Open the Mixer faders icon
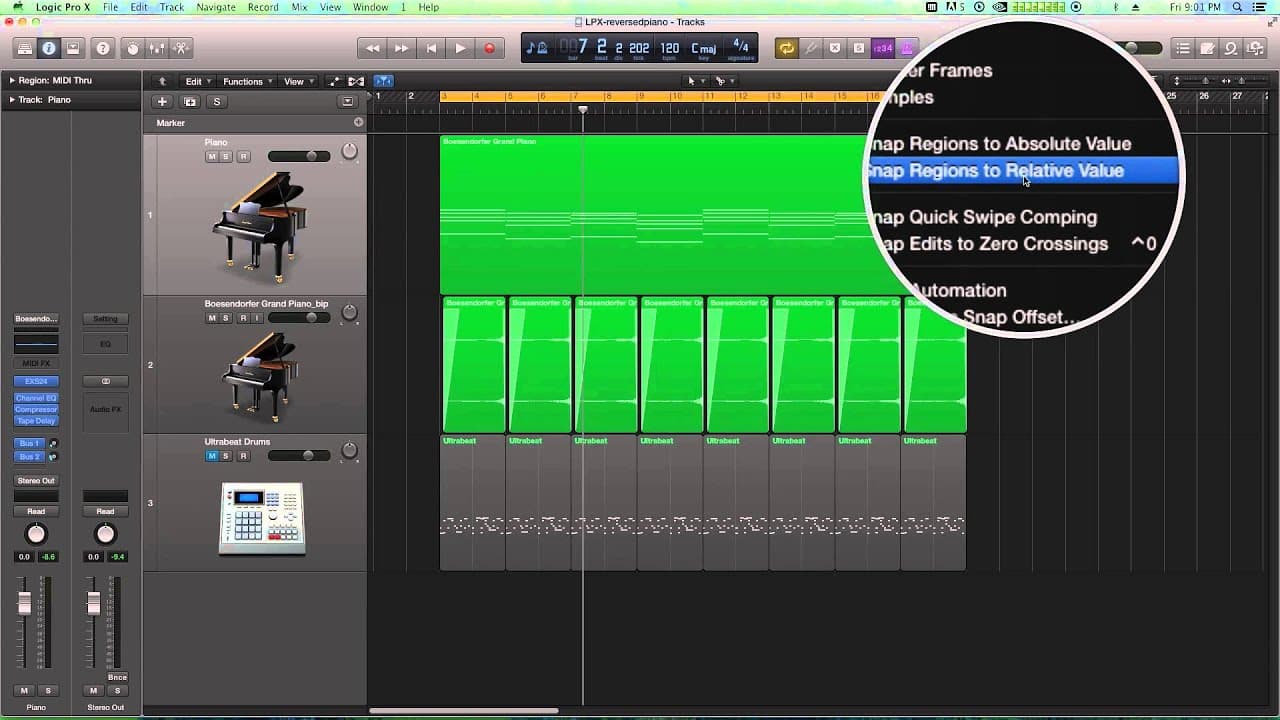 point(157,48)
